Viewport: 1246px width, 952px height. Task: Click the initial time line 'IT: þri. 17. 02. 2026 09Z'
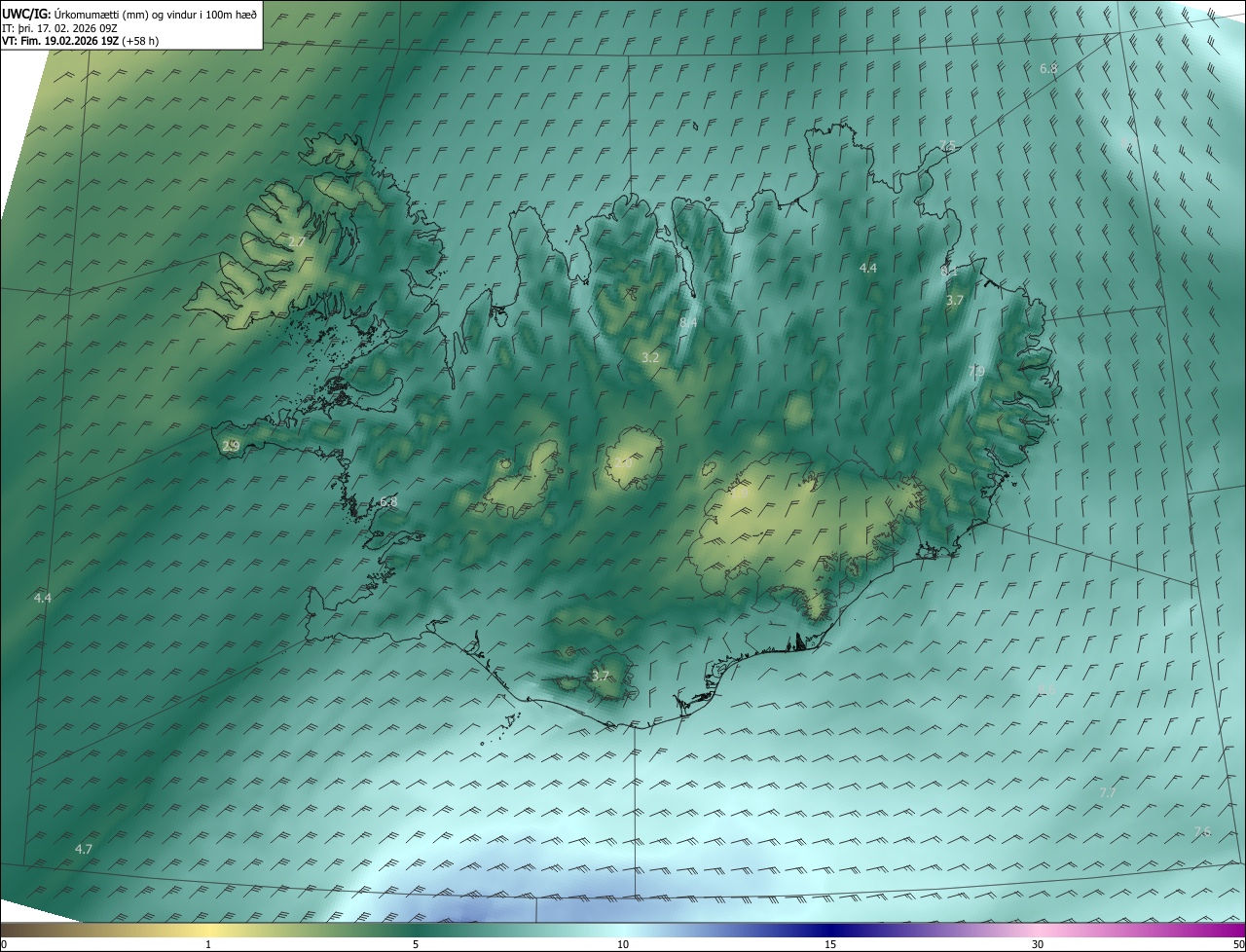(60, 28)
